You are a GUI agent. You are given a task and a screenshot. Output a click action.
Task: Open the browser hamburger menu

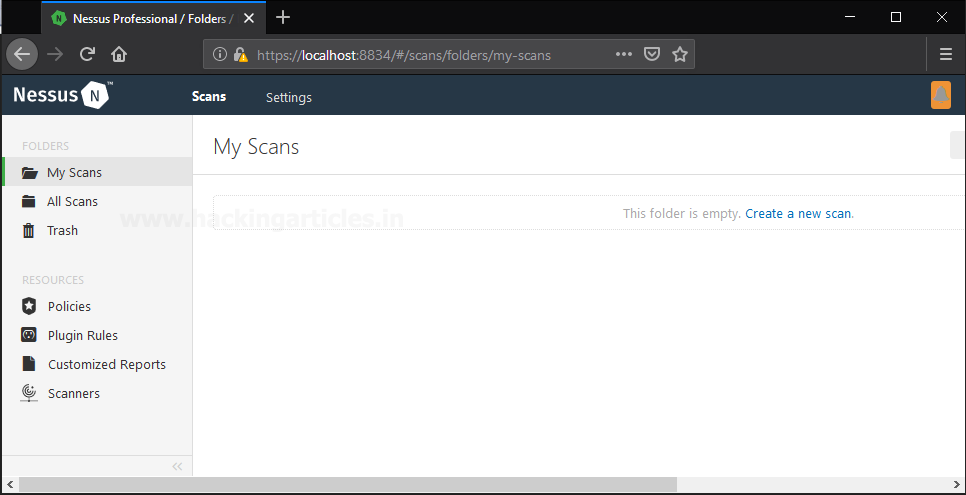click(x=946, y=54)
